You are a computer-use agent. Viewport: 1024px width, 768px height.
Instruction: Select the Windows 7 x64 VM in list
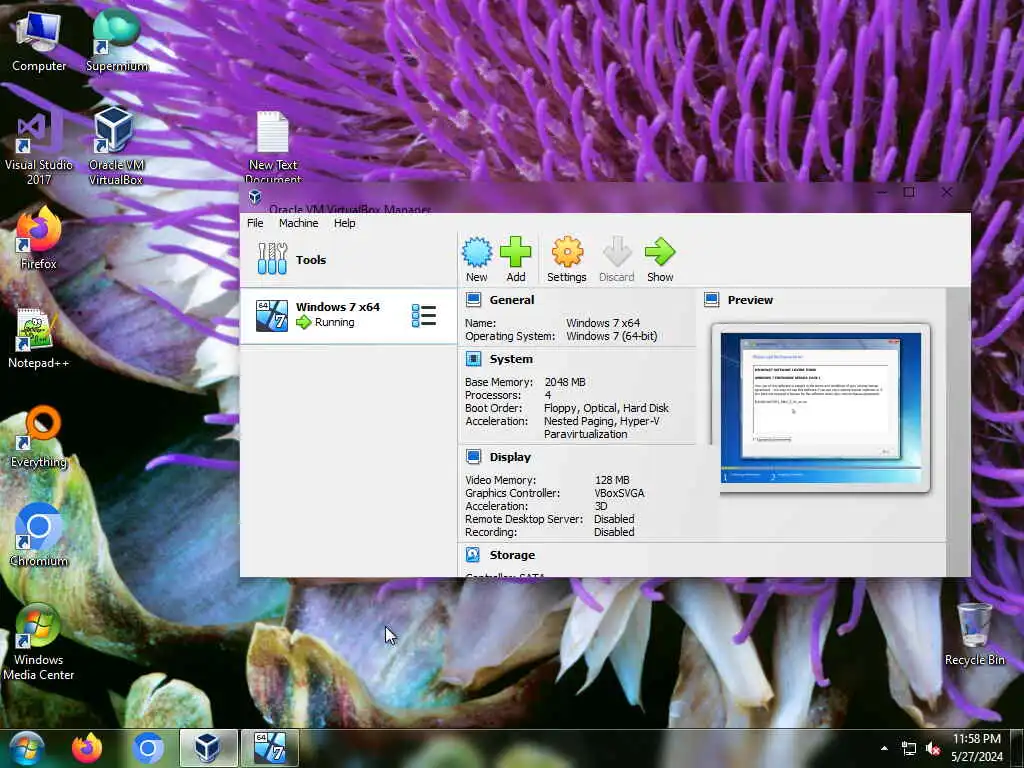point(349,316)
